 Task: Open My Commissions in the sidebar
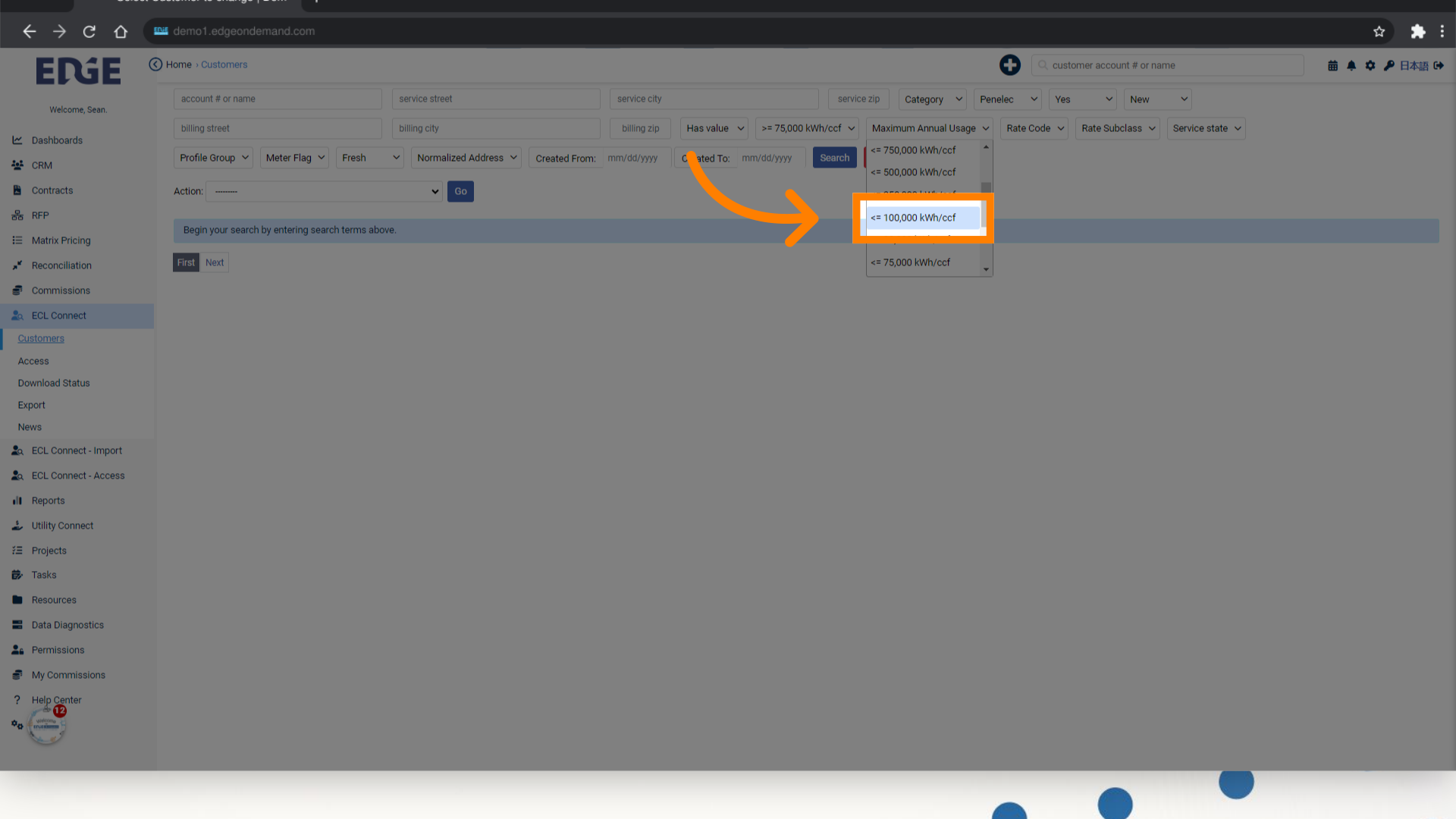[x=68, y=675]
